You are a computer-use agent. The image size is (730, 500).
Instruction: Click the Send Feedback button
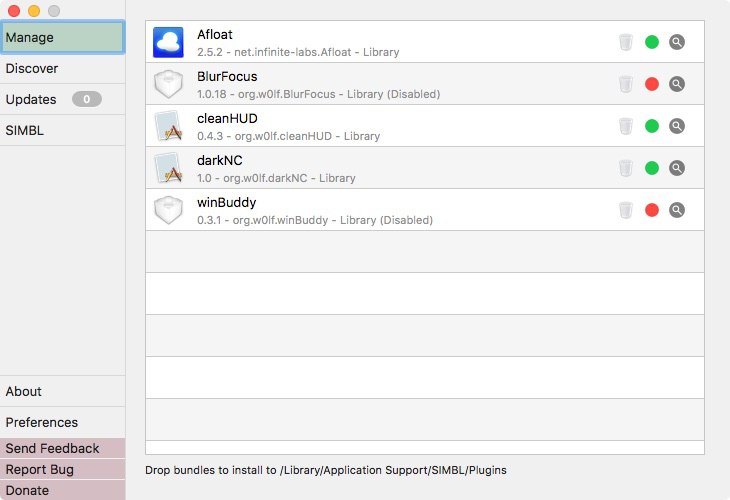pos(62,448)
